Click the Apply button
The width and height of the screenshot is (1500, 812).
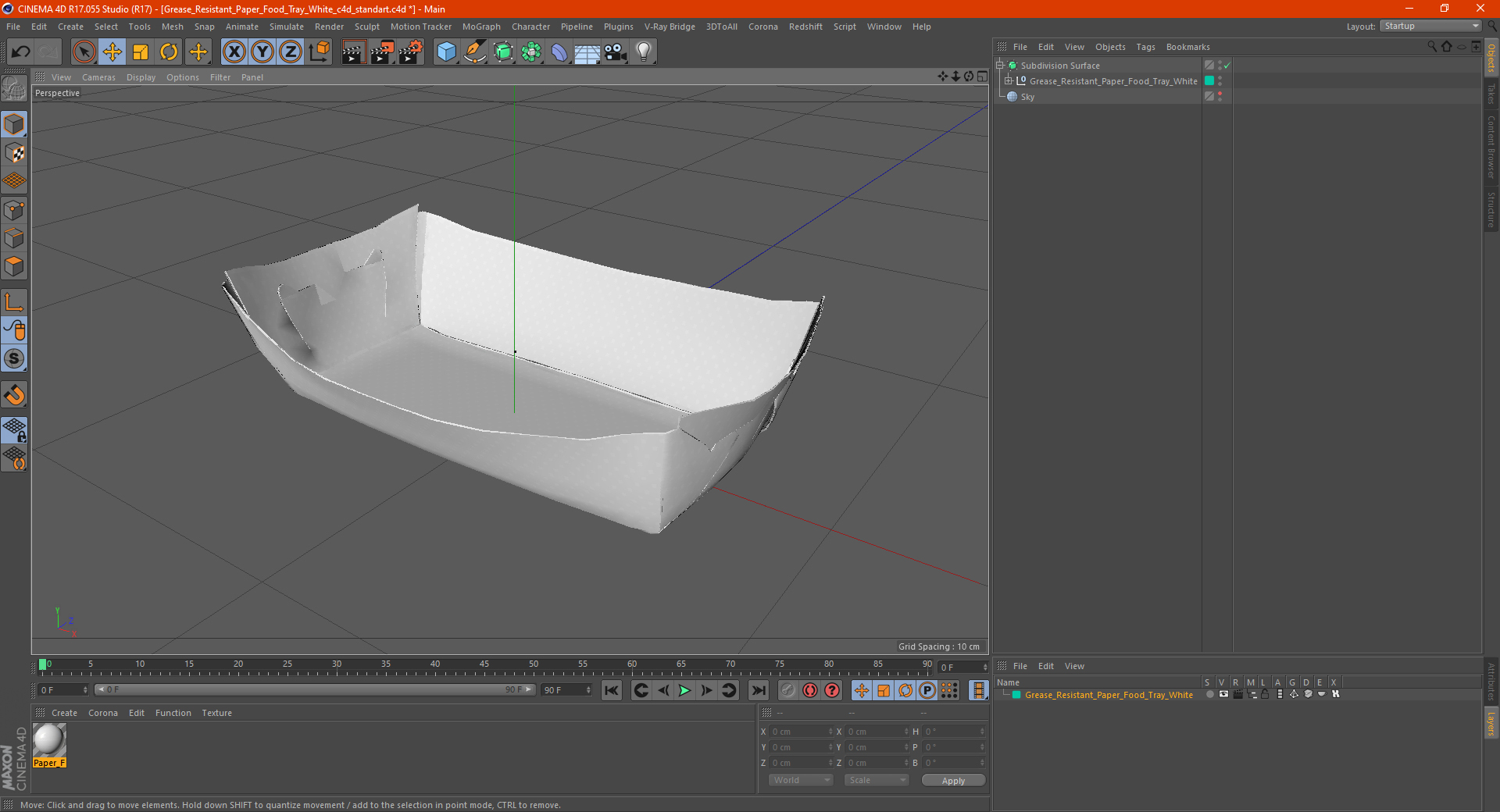tap(953, 780)
